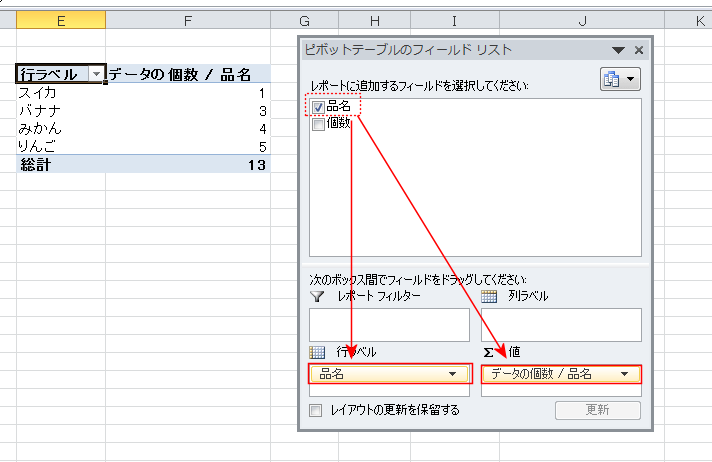Enable レイアウトの更新を保留する checkbox
The height and width of the screenshot is (462, 712).
point(316,410)
